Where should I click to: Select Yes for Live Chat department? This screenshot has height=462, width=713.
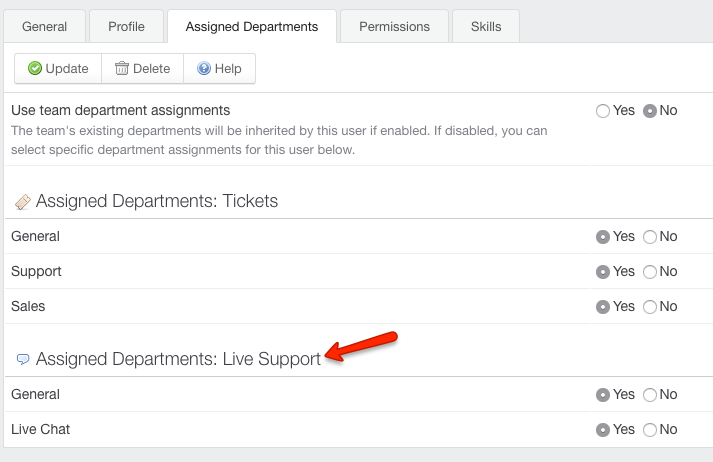(603, 430)
